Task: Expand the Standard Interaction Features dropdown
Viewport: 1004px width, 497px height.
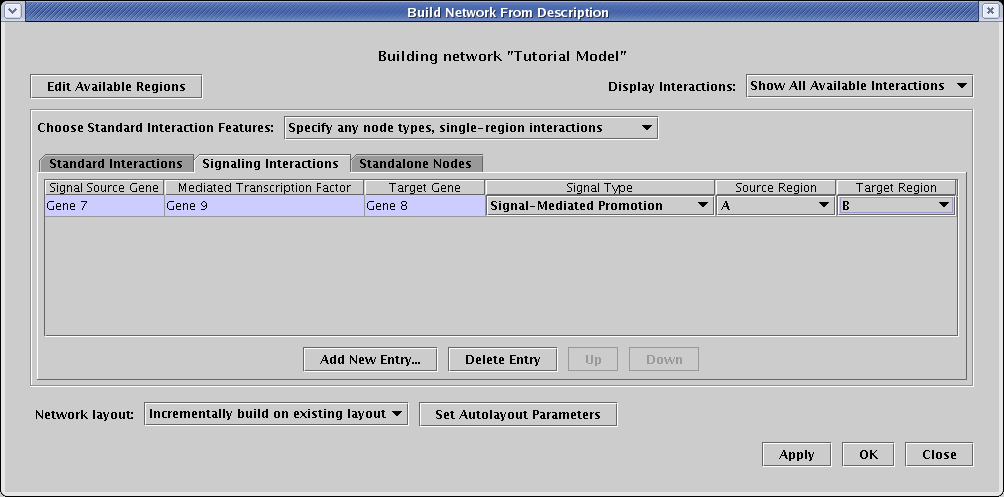Action: [x=471, y=128]
